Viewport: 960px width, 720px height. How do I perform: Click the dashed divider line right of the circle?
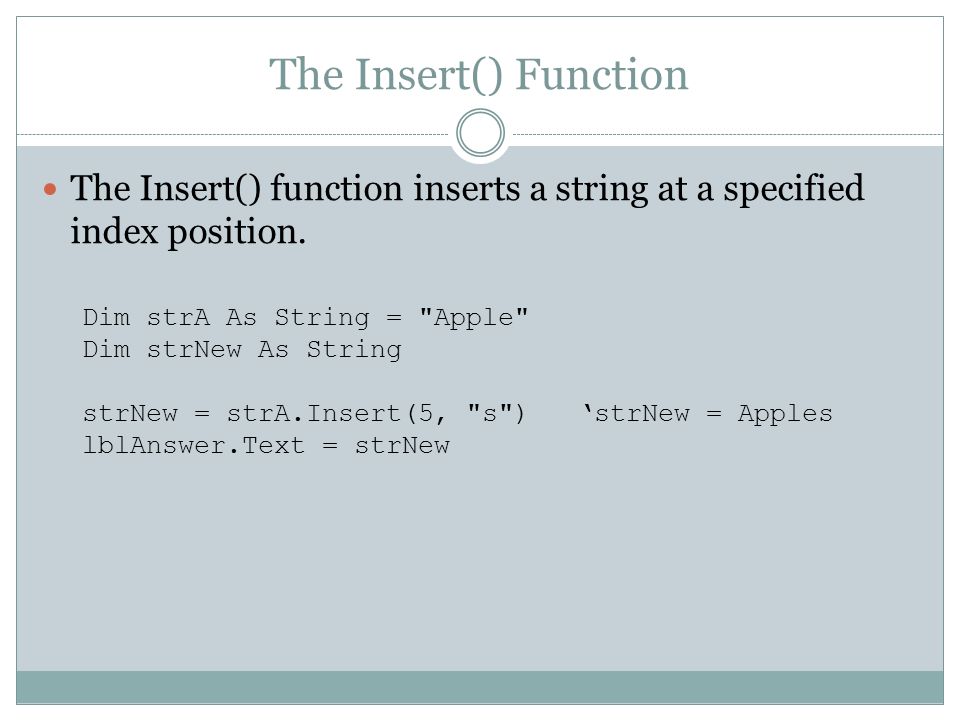tap(728, 134)
